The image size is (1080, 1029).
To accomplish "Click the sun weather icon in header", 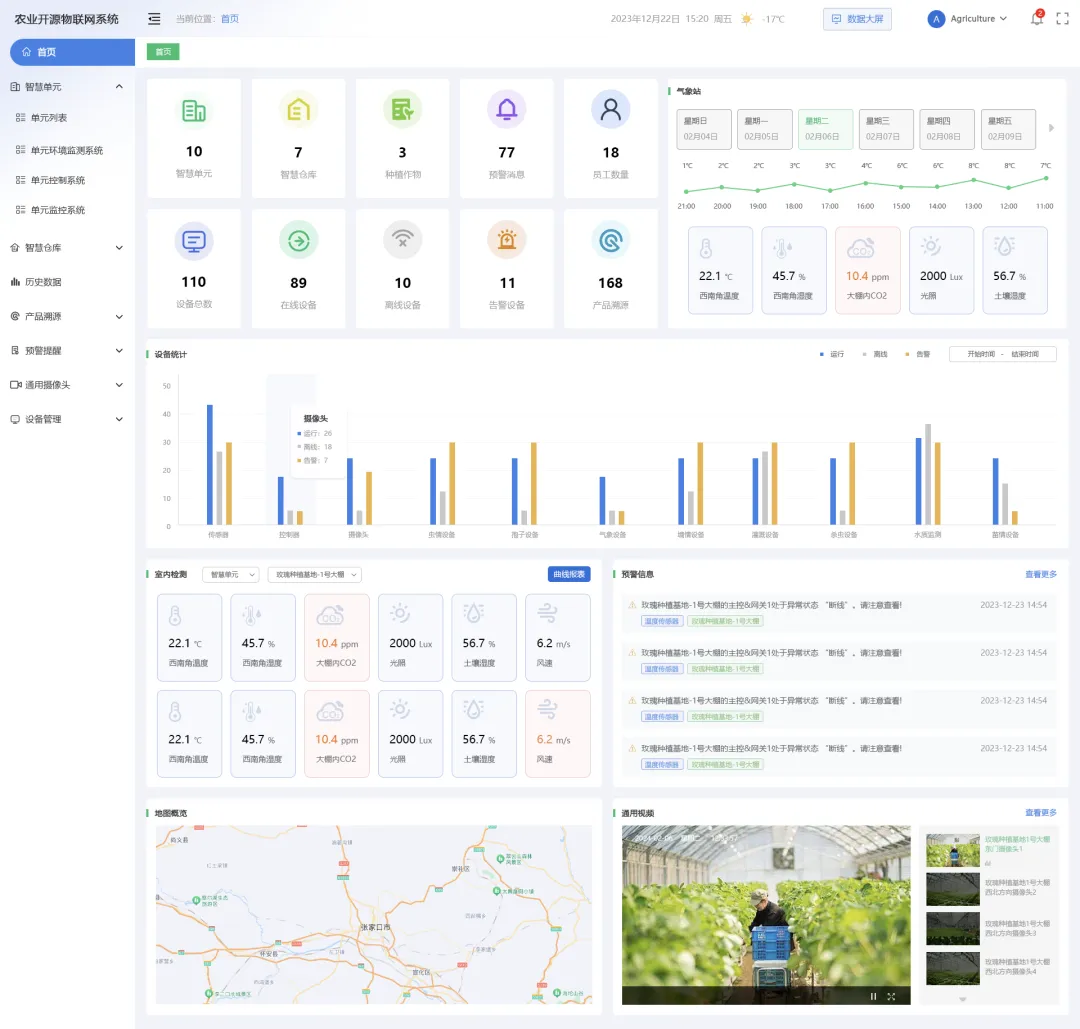I will 747,19.
